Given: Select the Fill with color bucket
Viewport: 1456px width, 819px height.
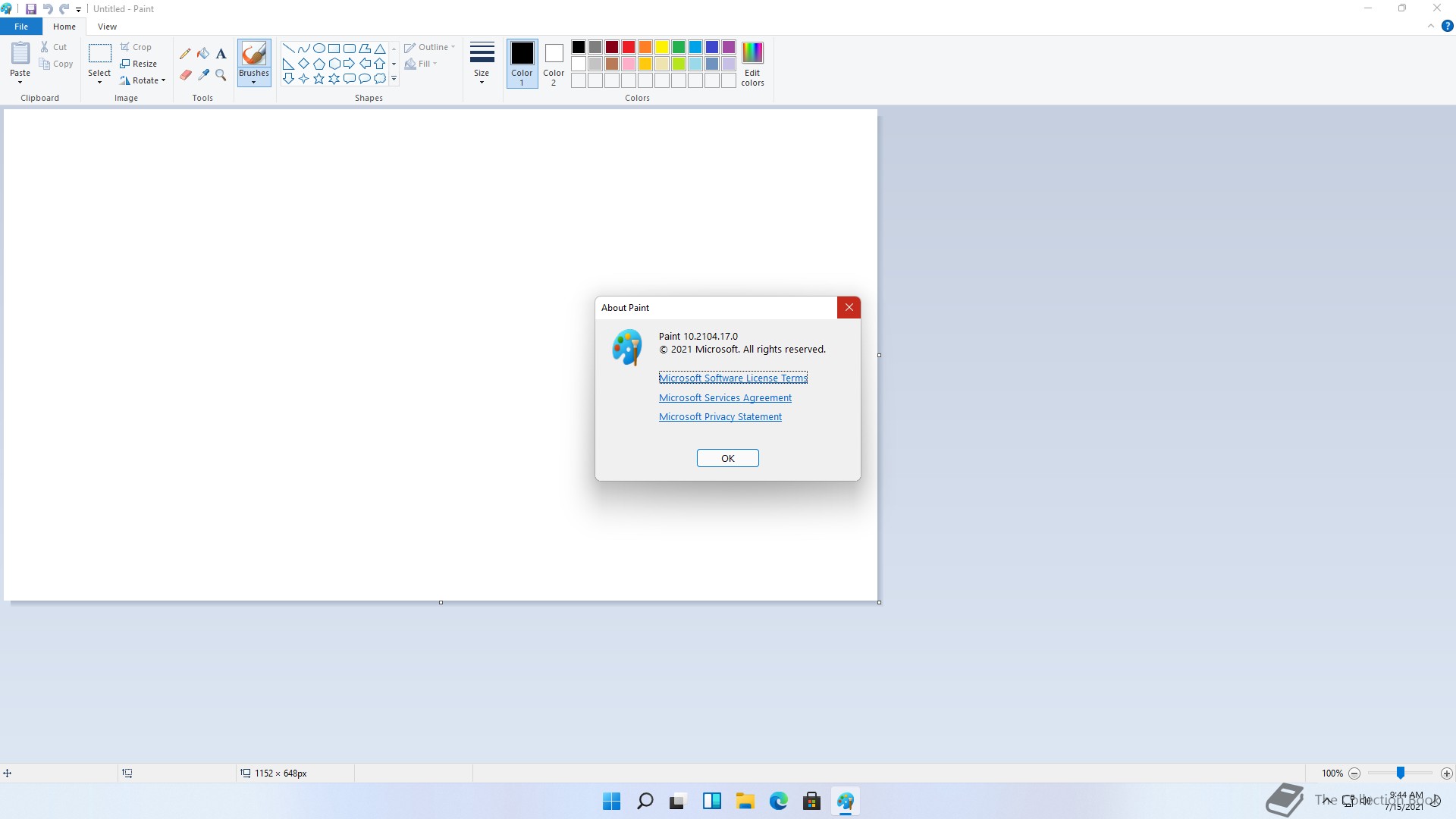Looking at the screenshot, I should click(203, 54).
